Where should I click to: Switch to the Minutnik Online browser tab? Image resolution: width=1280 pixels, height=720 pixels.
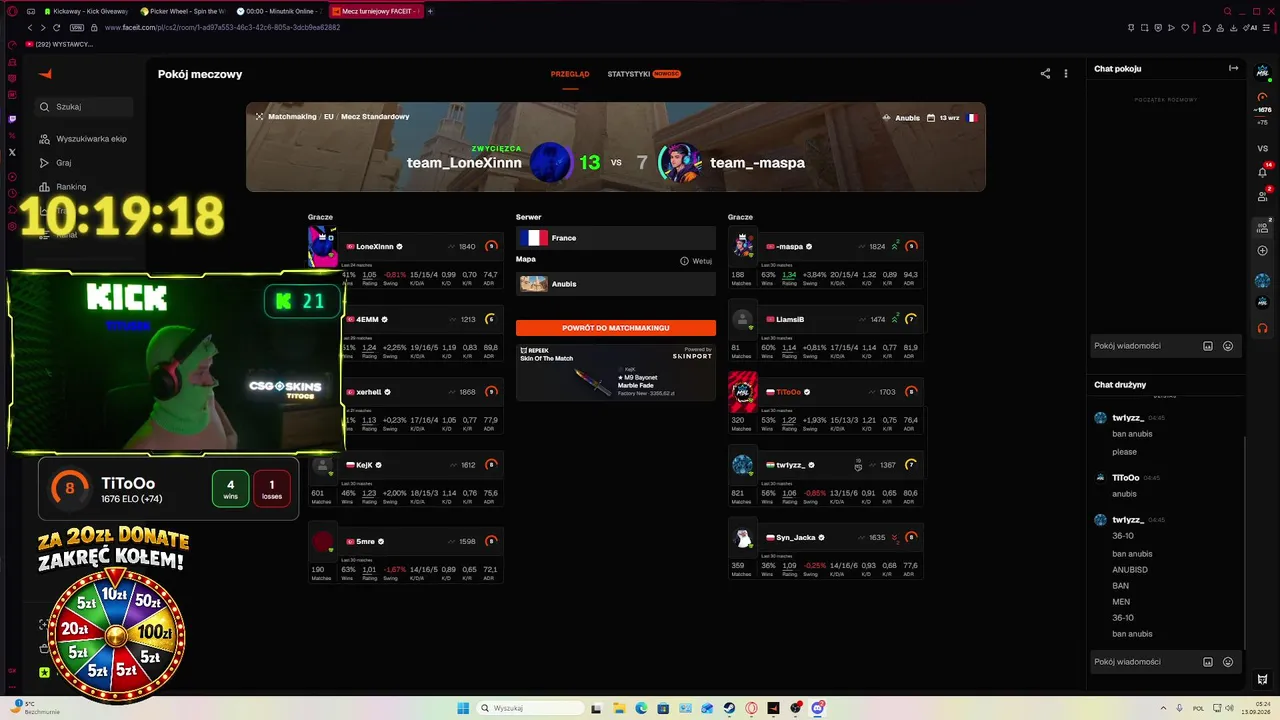click(279, 11)
